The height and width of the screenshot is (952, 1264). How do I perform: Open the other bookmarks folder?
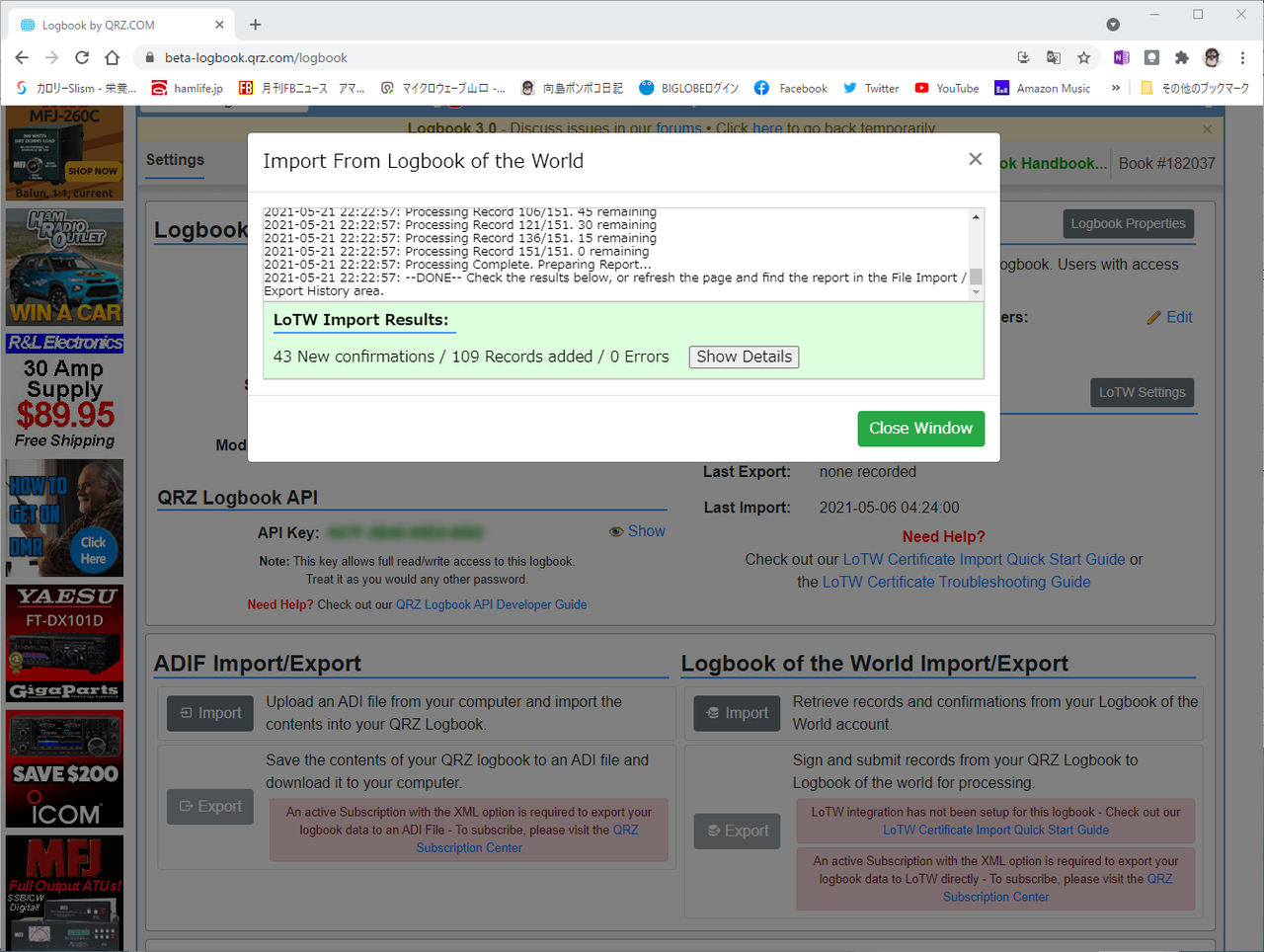coord(1195,88)
